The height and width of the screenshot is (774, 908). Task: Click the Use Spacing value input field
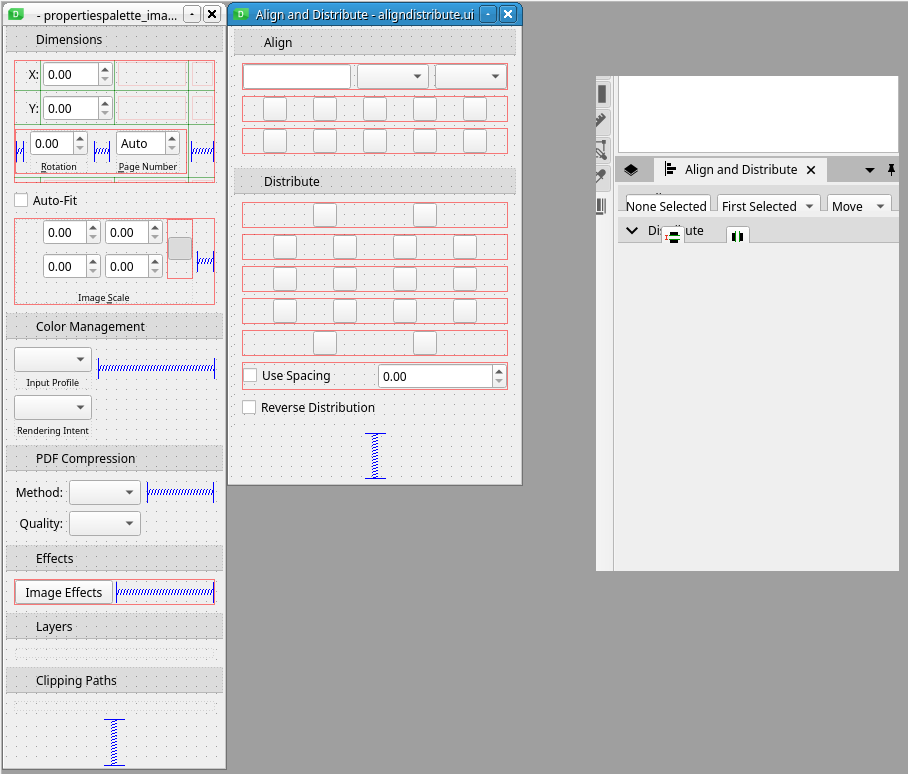tap(435, 376)
